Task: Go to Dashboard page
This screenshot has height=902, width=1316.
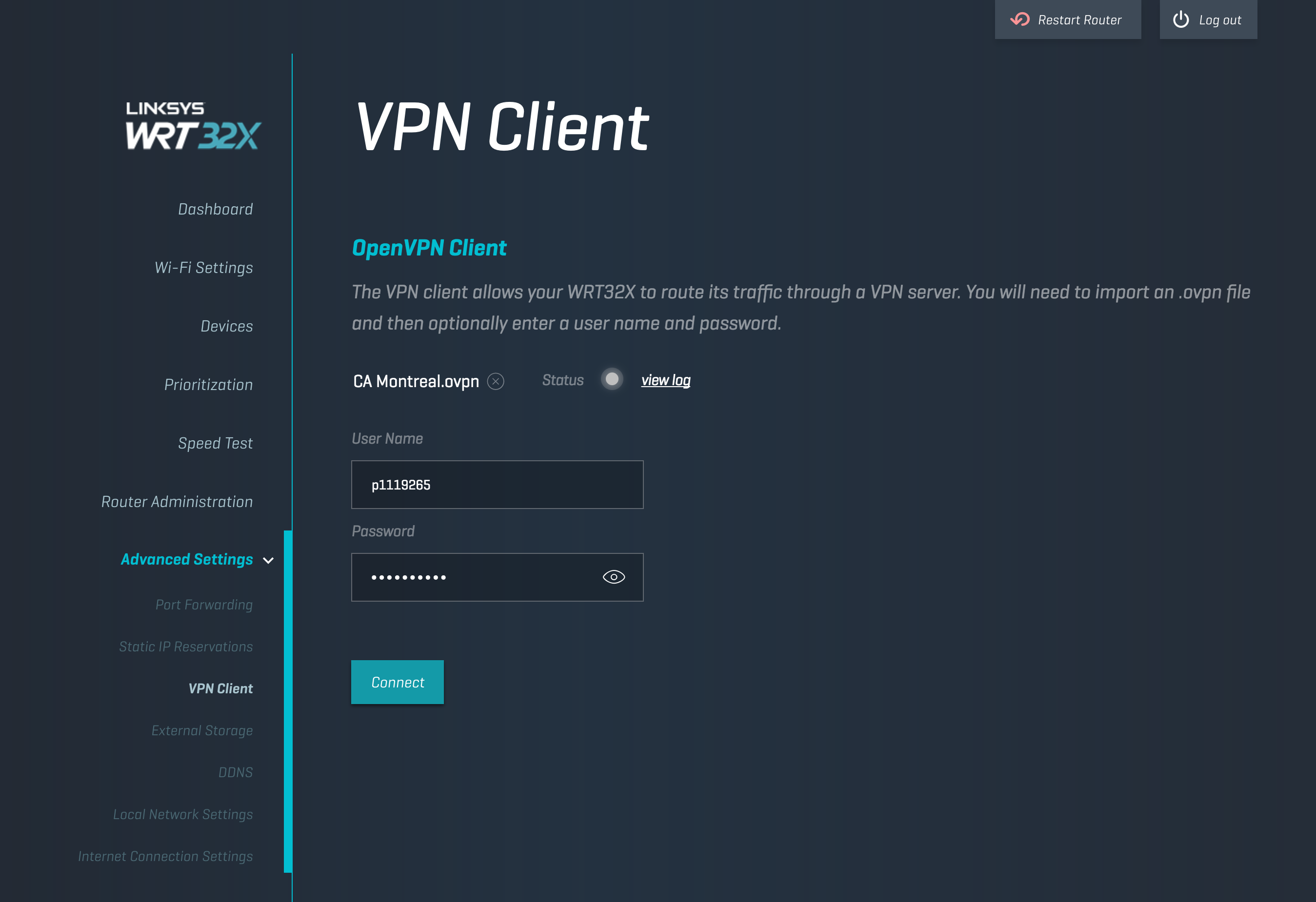Action: click(x=215, y=209)
